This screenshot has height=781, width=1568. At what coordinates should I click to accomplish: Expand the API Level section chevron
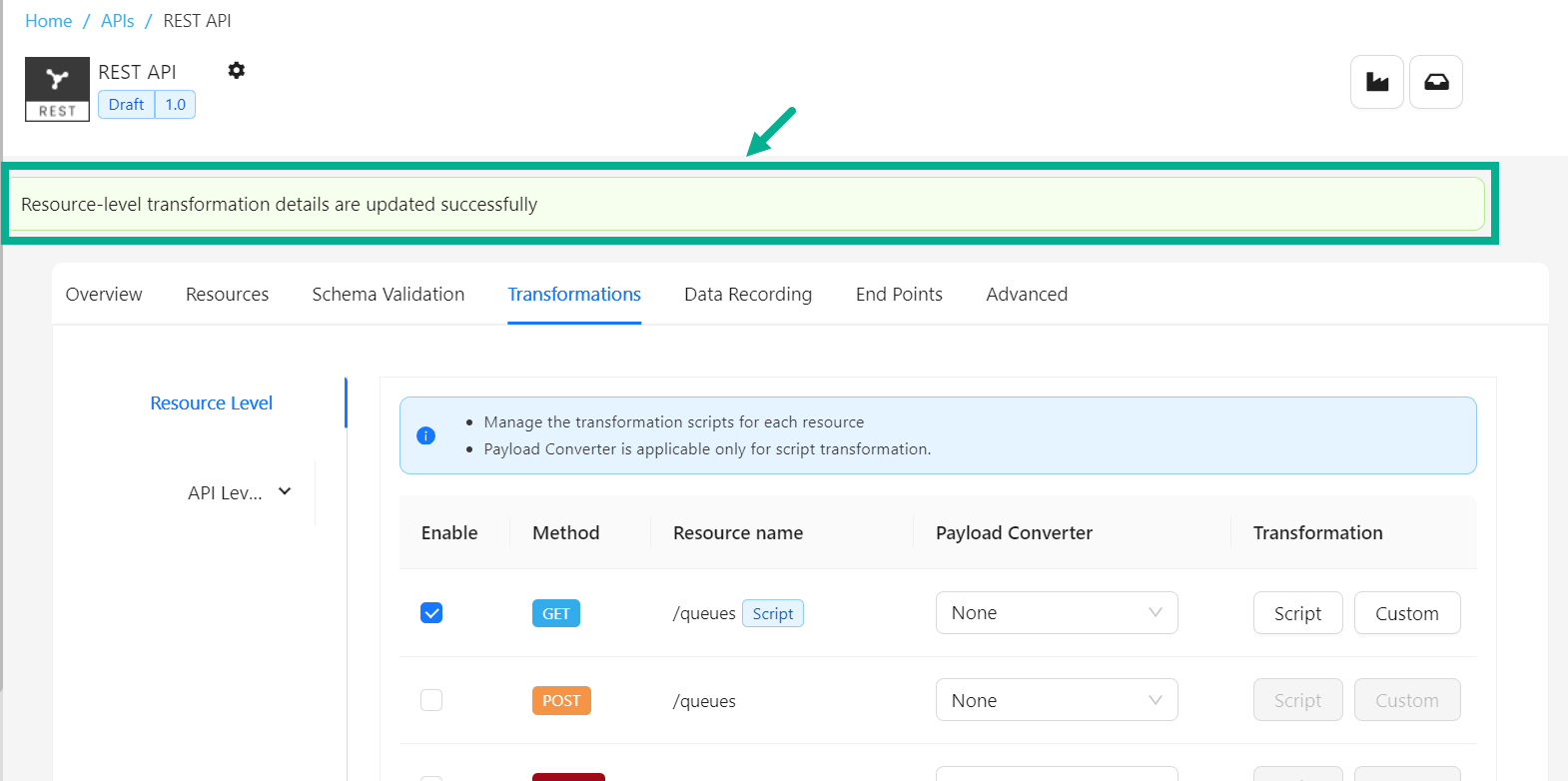click(x=285, y=491)
